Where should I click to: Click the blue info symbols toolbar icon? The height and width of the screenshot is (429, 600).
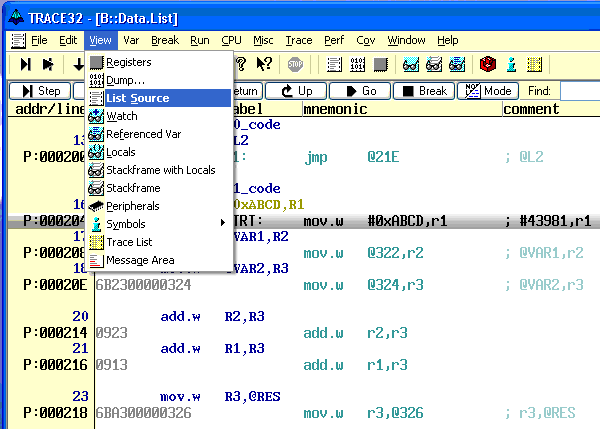coord(511,64)
